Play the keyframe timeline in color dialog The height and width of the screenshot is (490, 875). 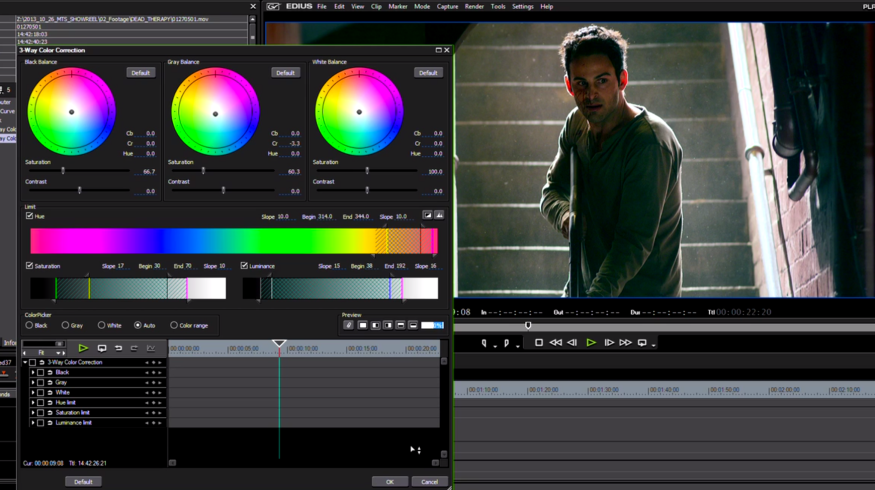(83, 348)
